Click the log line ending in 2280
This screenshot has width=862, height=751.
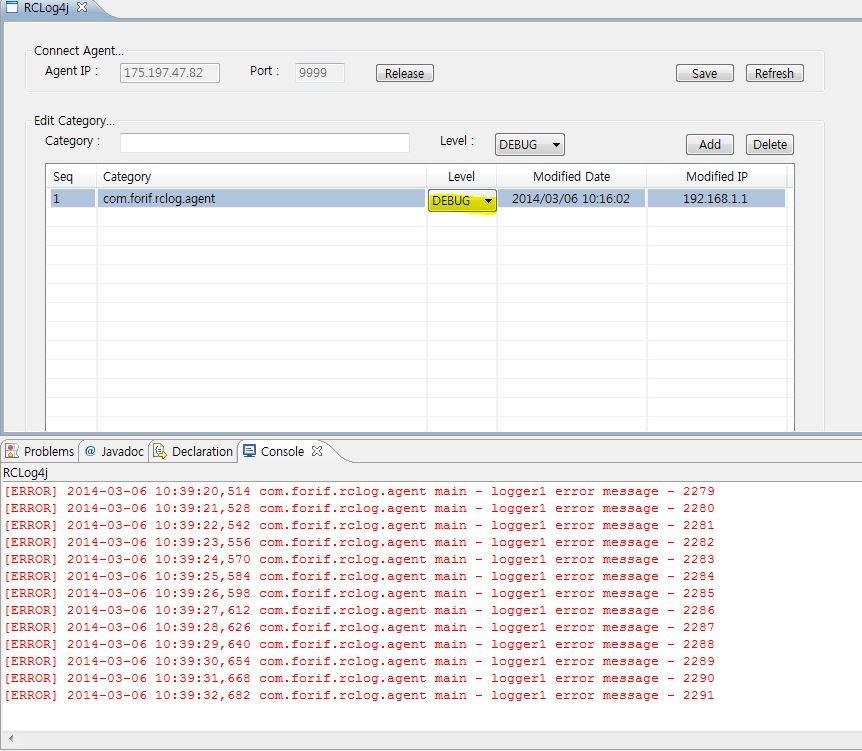click(359, 509)
